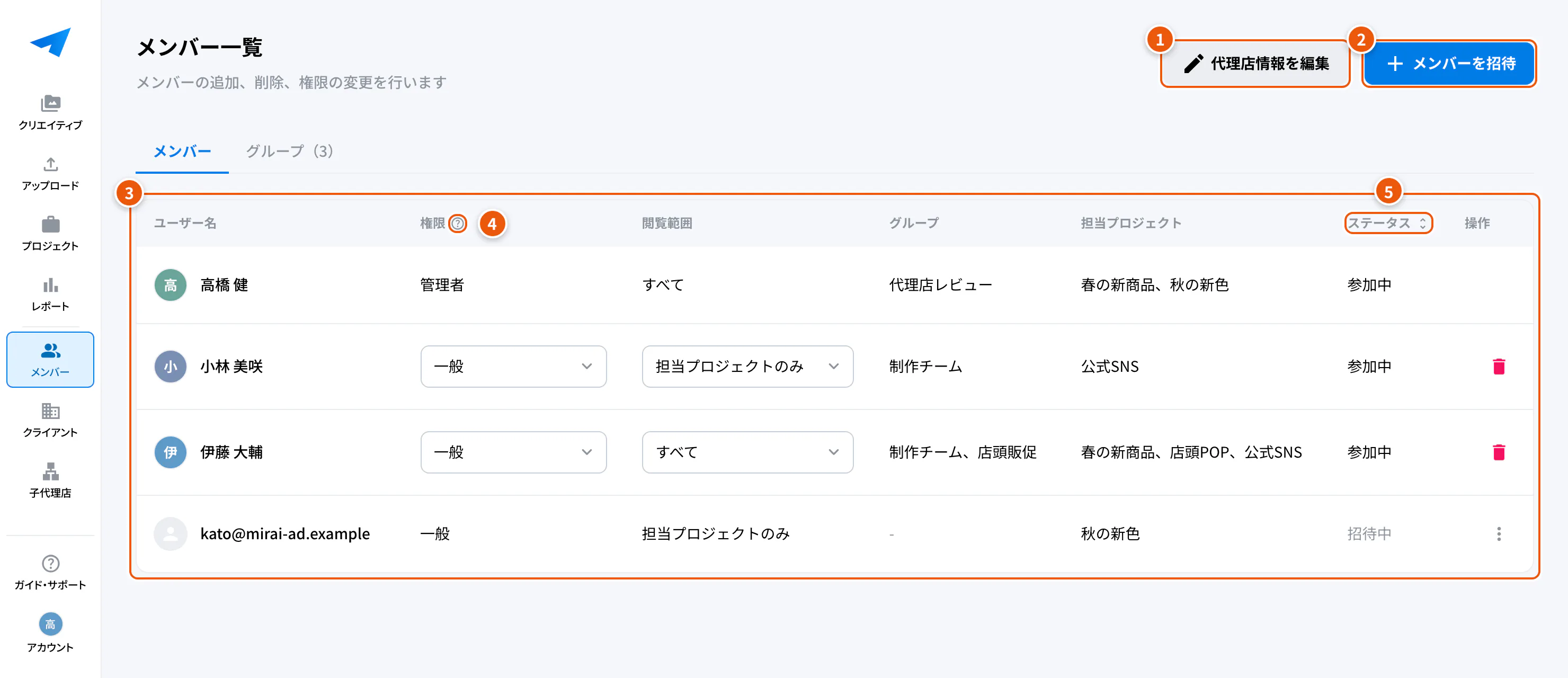Click the placeholder avatar for kato@mirai-ad.example
Image resolution: width=1568 pixels, height=678 pixels.
pyautogui.click(x=171, y=534)
